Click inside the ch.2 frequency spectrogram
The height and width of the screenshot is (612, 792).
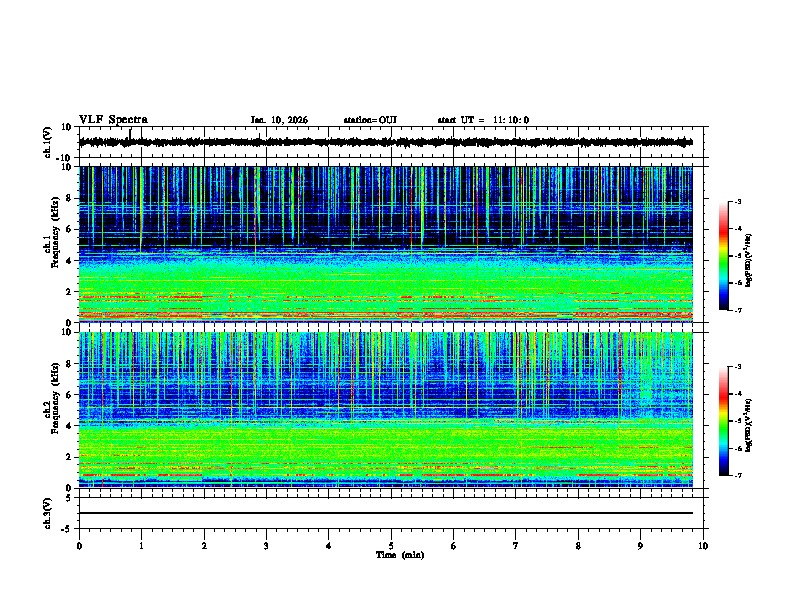[385, 410]
